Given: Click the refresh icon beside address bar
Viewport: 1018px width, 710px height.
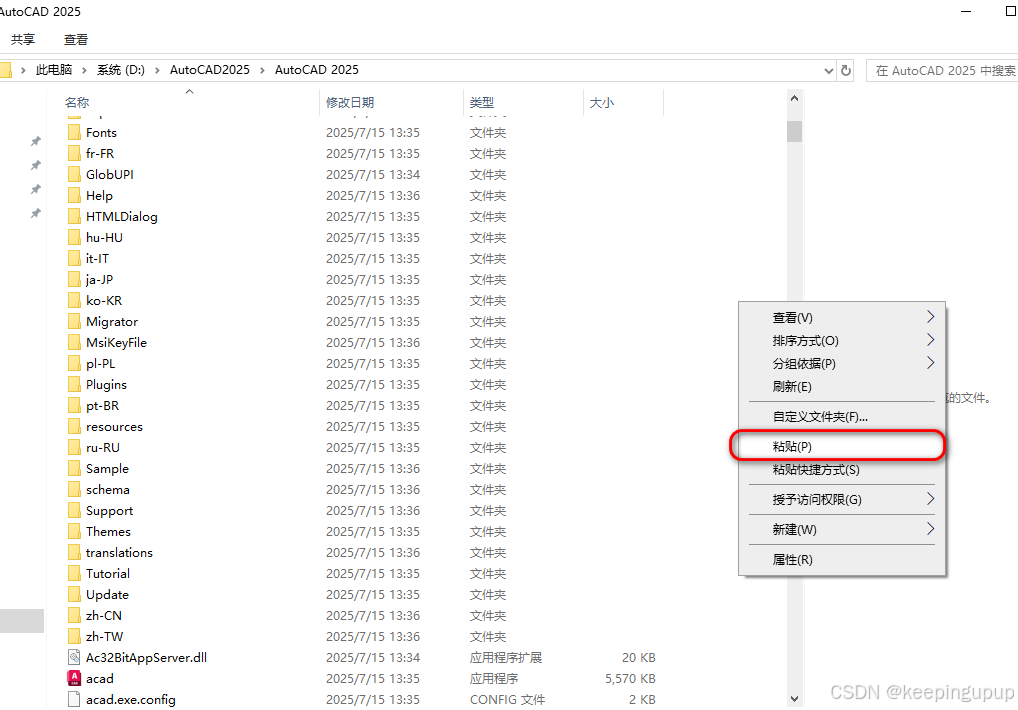Looking at the screenshot, I should (x=846, y=70).
